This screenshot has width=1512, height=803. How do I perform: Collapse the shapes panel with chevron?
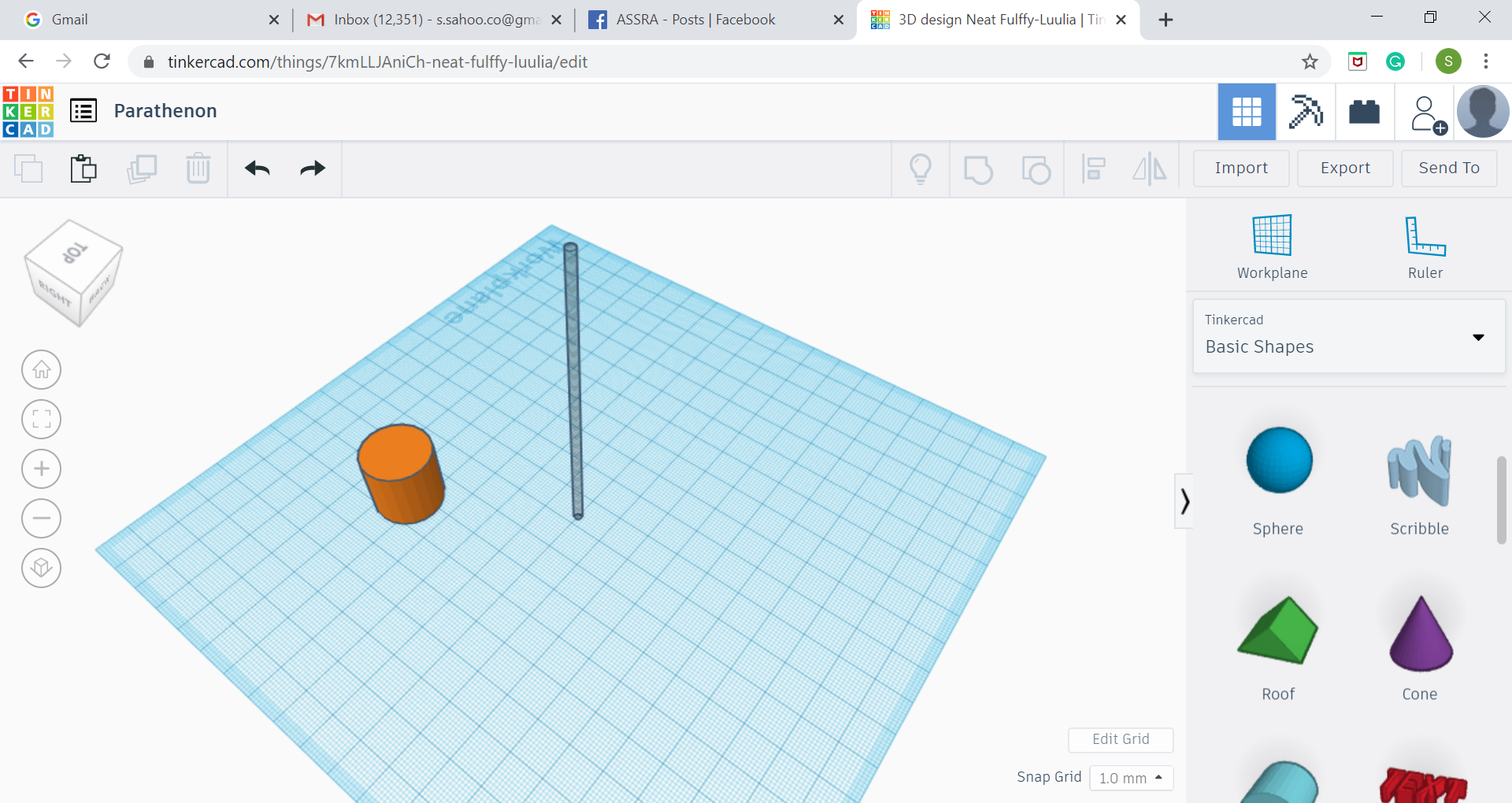(1184, 501)
